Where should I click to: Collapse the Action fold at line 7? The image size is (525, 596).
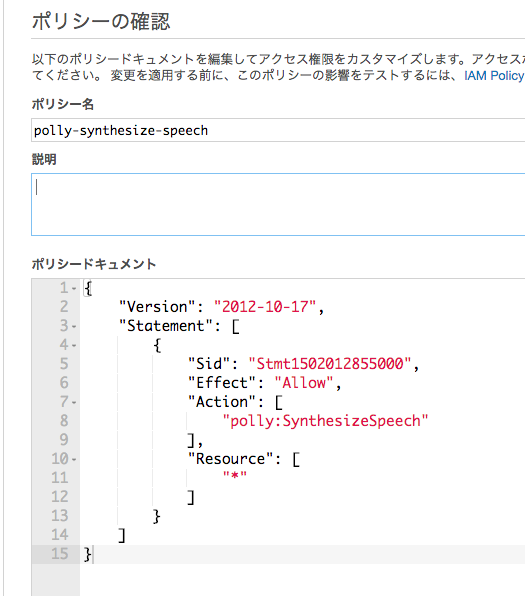(74, 403)
